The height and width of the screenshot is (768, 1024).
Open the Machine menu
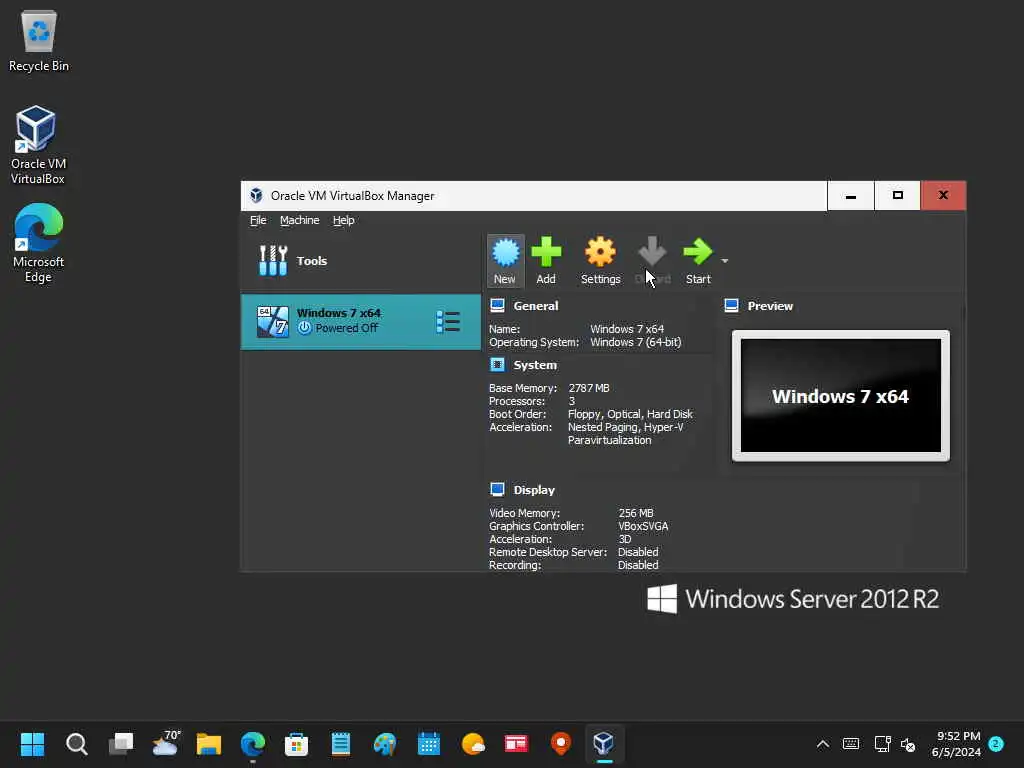300,220
